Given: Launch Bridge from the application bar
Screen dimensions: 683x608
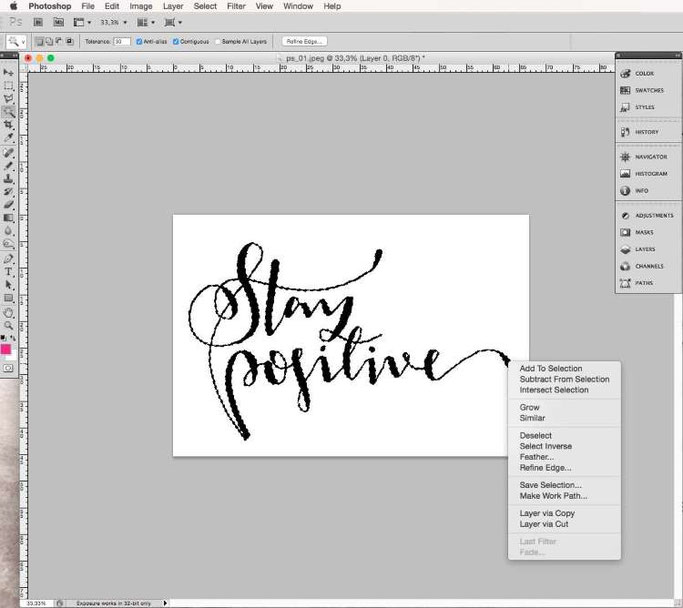Looking at the screenshot, I should (38, 22).
